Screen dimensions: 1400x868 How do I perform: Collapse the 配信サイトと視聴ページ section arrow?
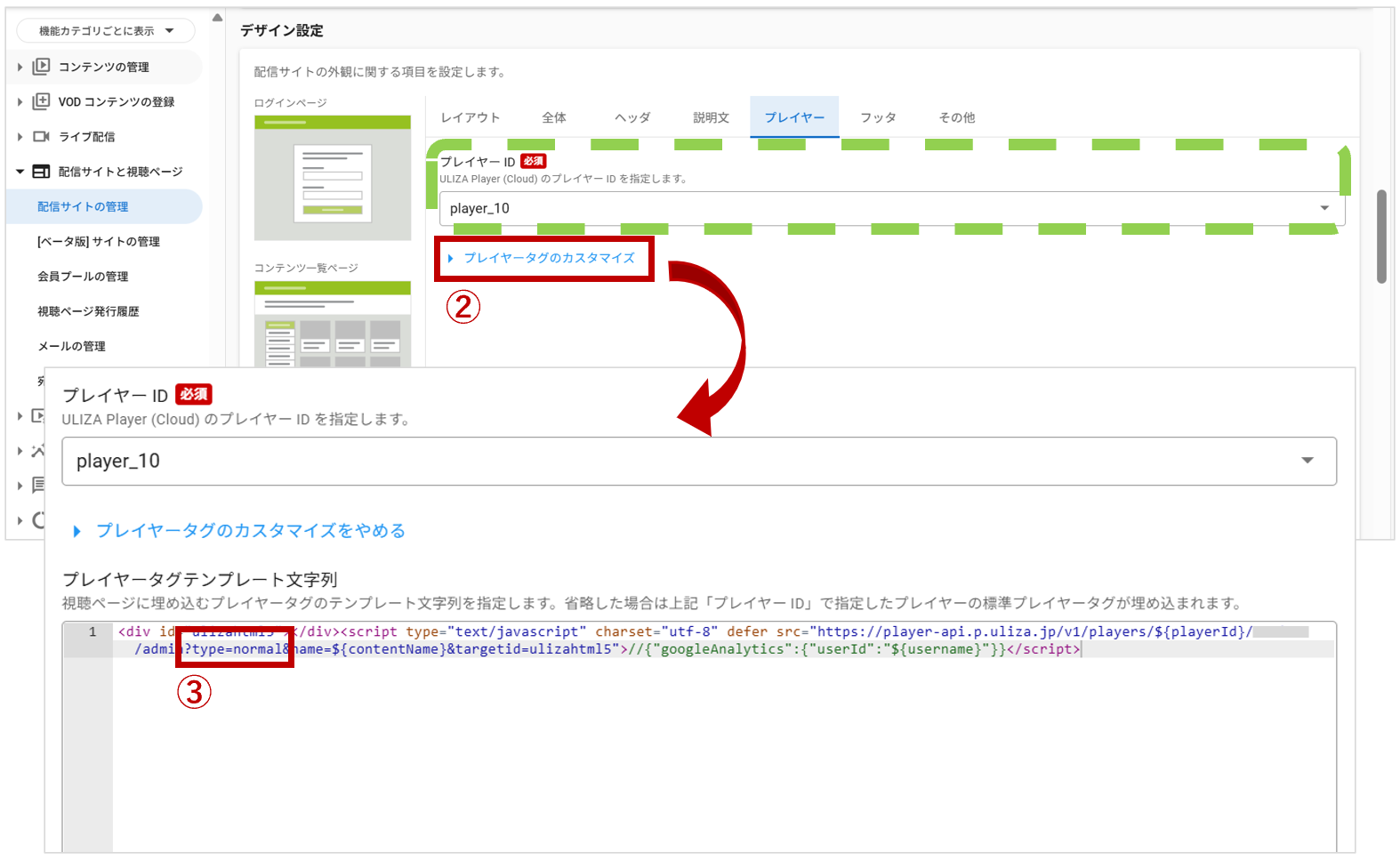pos(20,172)
